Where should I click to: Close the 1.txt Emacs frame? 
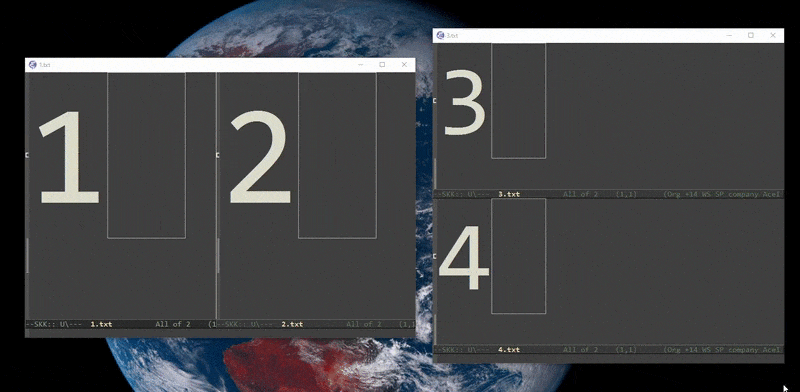click(x=404, y=65)
